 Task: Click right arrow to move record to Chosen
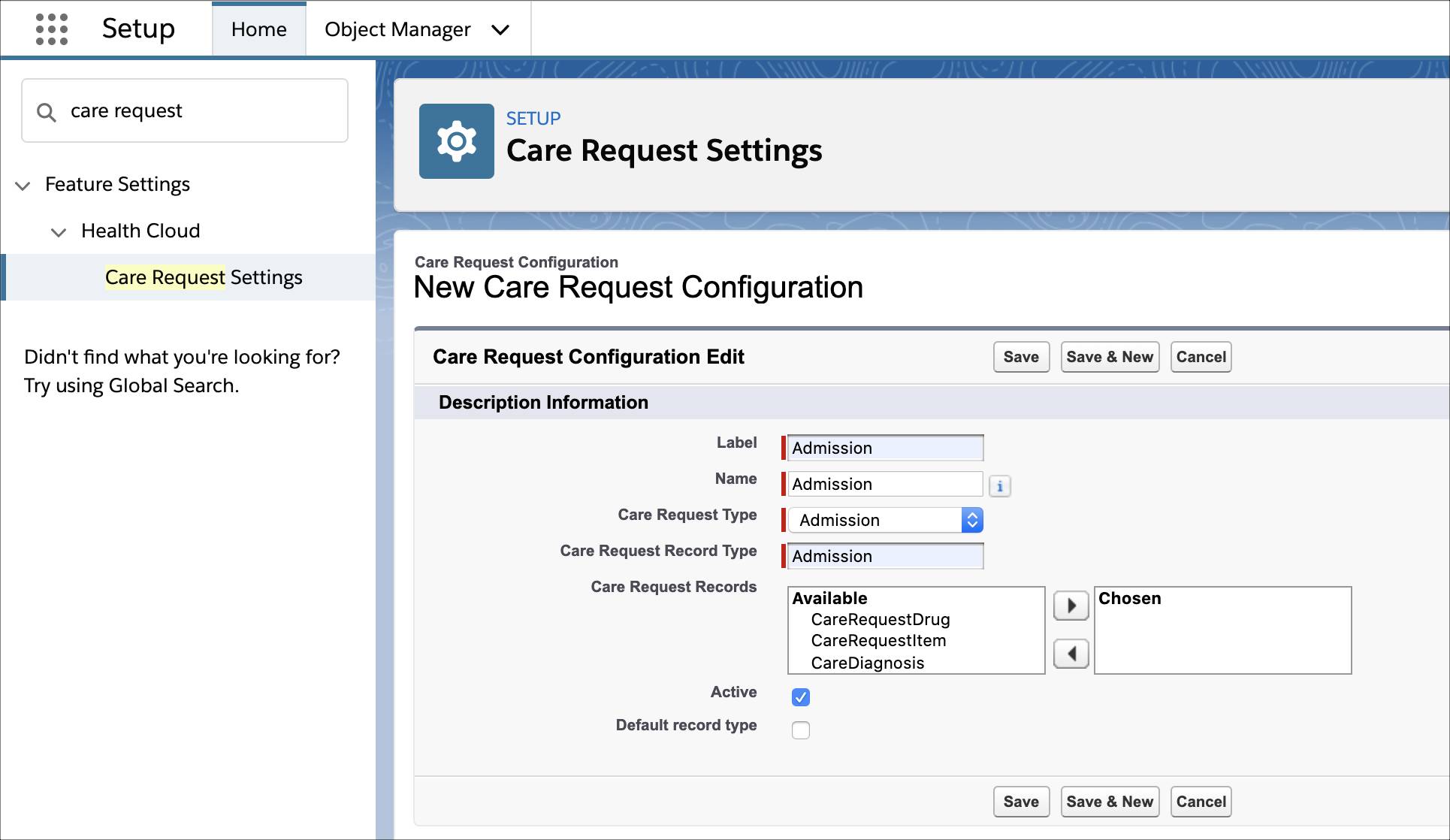(x=1071, y=605)
